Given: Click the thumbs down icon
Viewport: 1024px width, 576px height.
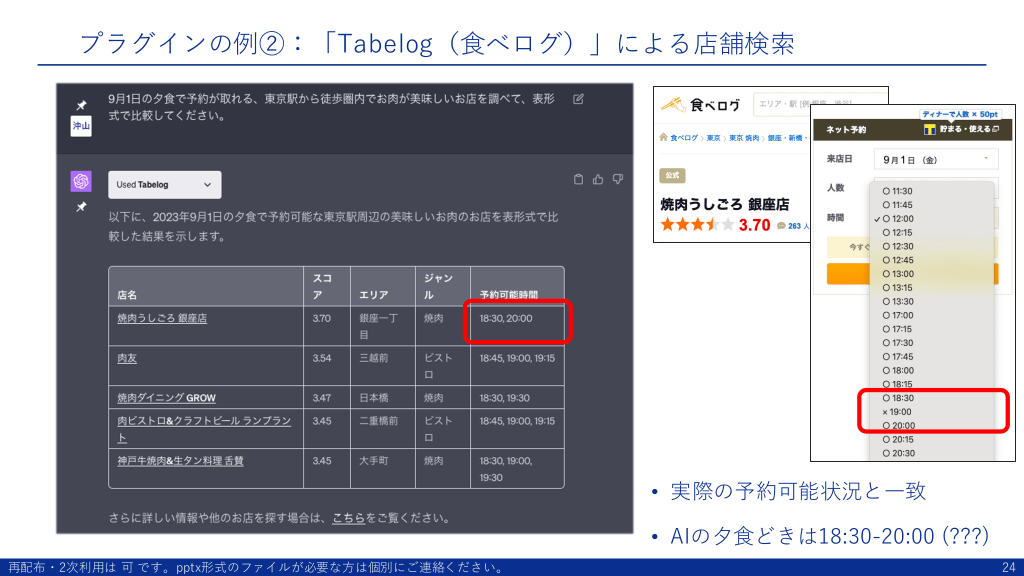Looking at the screenshot, I should pos(617,180).
